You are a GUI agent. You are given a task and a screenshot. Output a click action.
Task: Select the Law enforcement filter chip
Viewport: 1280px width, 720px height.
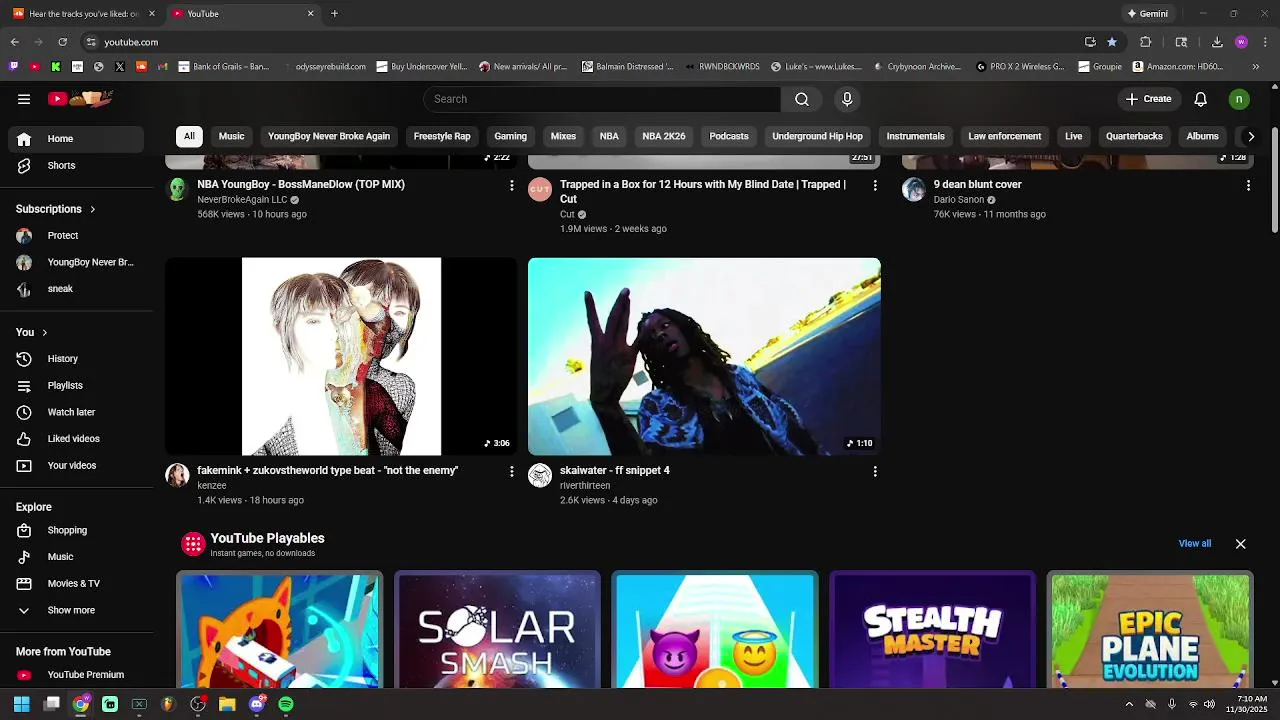pos(1005,137)
